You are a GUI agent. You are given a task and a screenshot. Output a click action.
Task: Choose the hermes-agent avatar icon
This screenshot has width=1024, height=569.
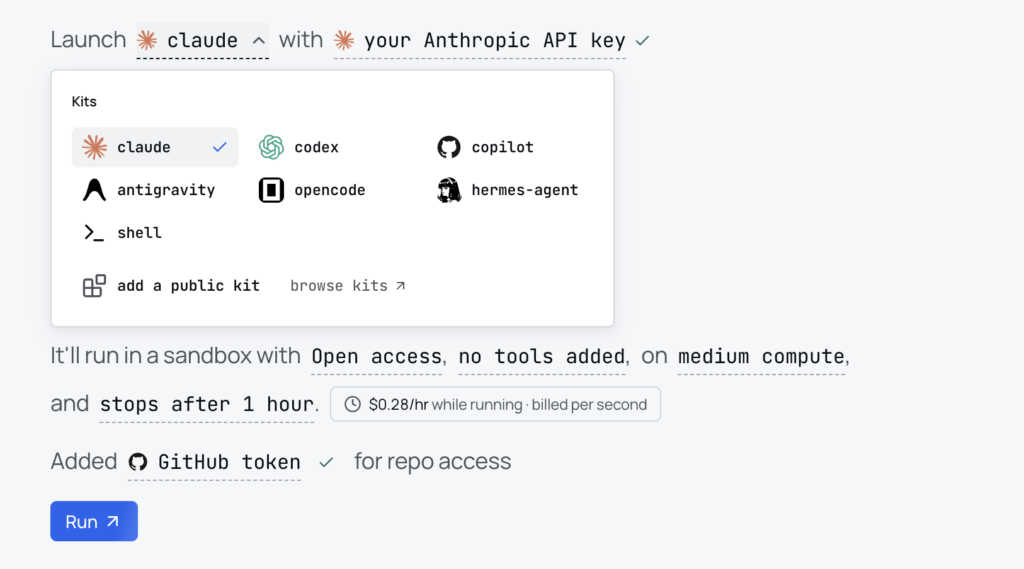click(449, 190)
